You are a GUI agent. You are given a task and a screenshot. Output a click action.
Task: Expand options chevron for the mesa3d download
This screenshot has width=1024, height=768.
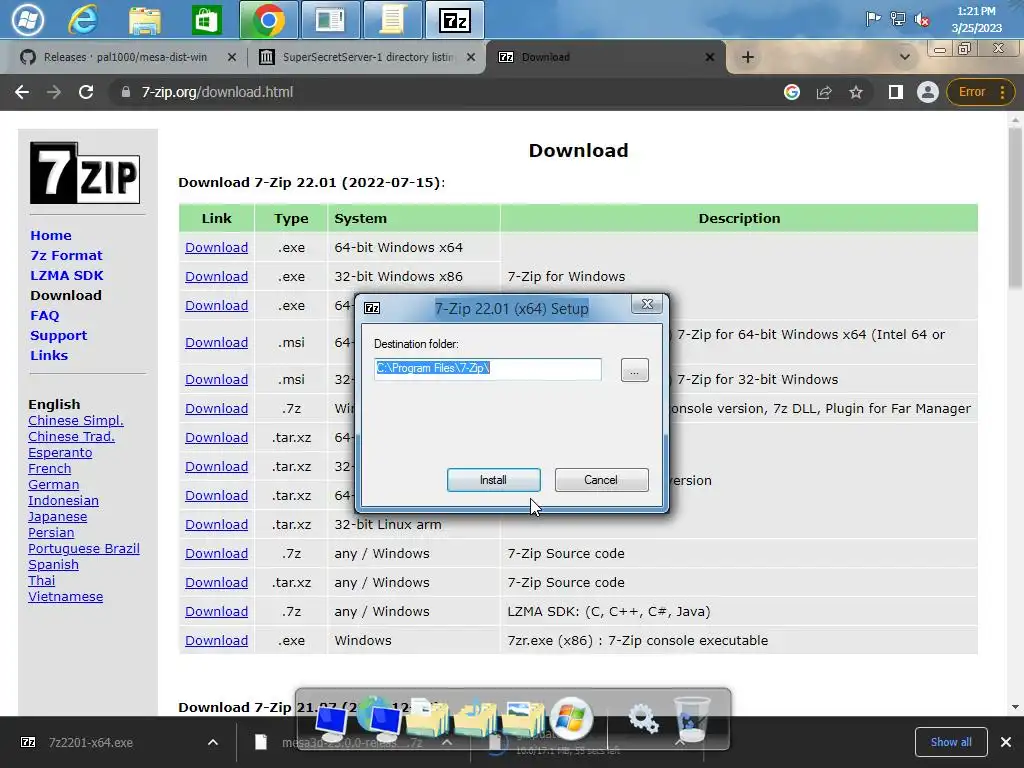(x=447, y=743)
